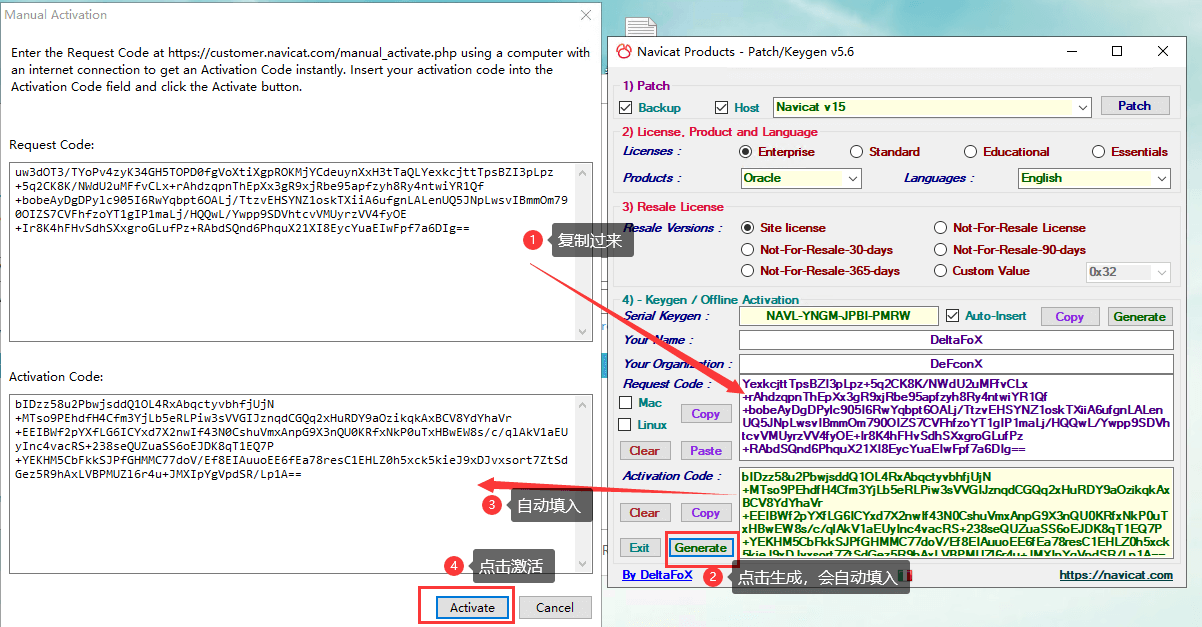
Task: Enable the Linux checkbox
Action: 626,425
